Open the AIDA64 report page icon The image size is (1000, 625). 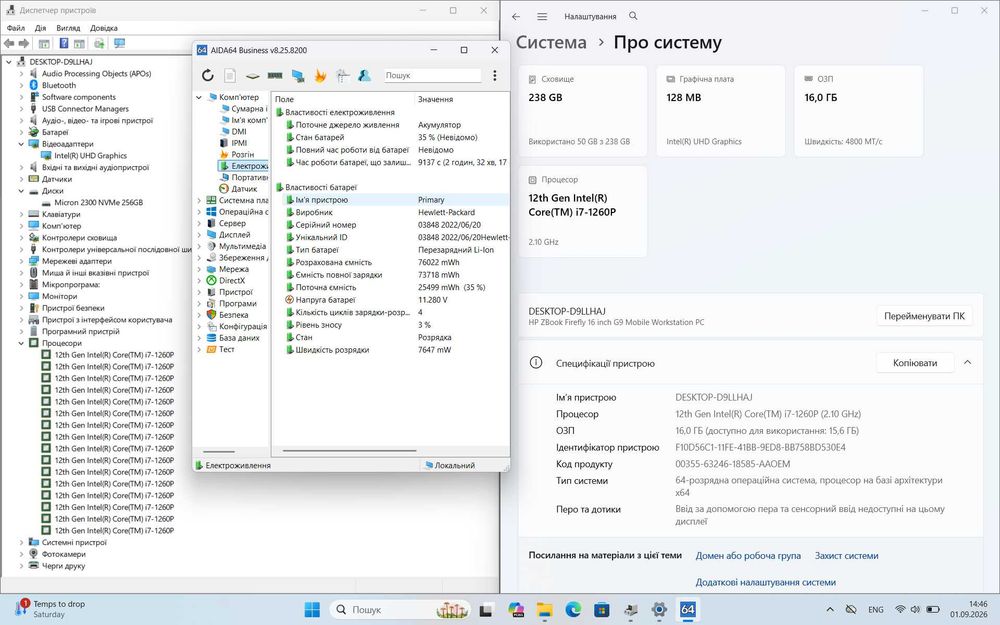[230, 75]
